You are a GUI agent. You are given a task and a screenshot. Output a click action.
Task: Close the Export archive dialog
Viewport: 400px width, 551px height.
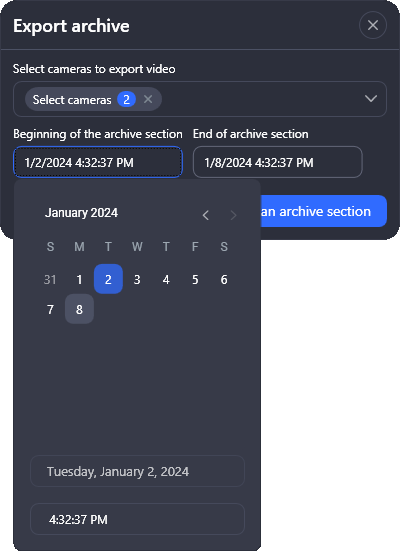[373, 25]
